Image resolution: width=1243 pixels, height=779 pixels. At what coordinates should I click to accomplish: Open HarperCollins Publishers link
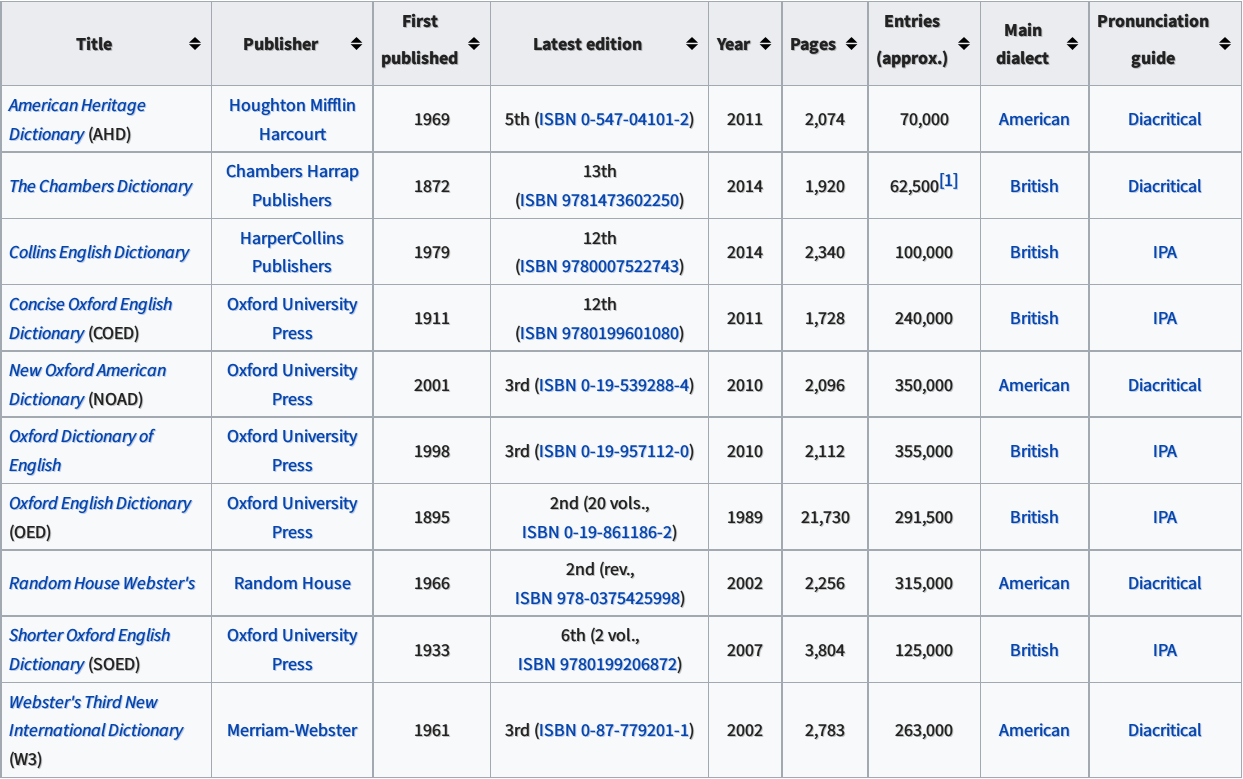292,252
